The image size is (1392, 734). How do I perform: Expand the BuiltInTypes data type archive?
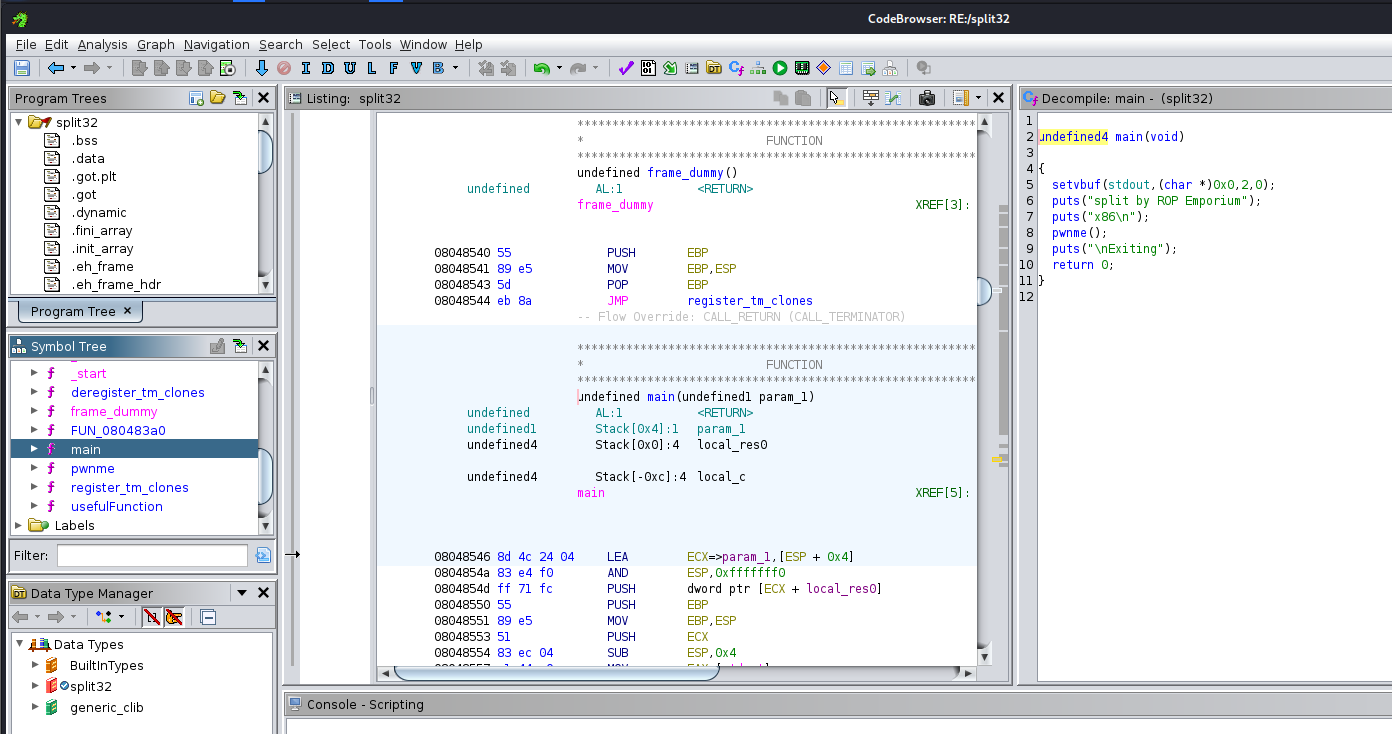point(36,666)
